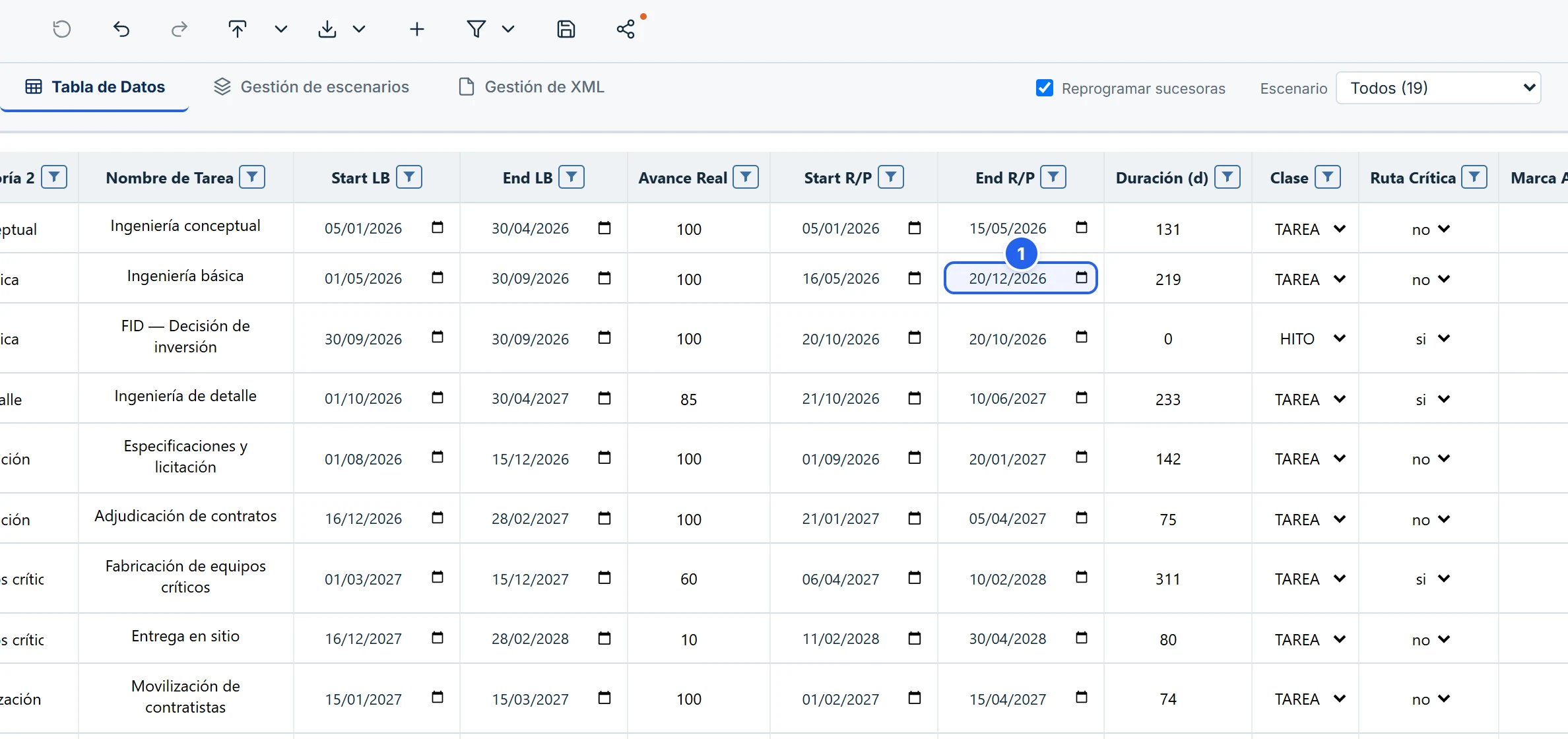Open Ruta Crítica dropdown for Ingeniería conceptual
This screenshot has height=739, width=1568.
1431,229
